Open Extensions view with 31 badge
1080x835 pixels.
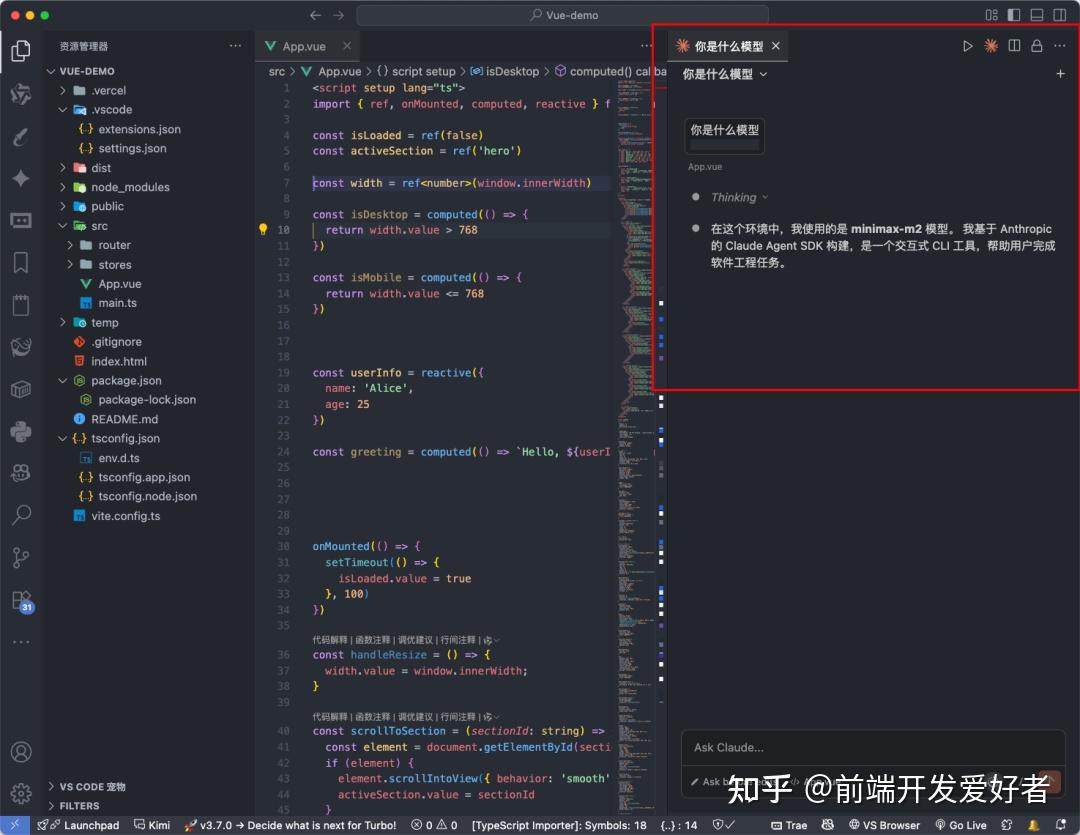click(20, 600)
